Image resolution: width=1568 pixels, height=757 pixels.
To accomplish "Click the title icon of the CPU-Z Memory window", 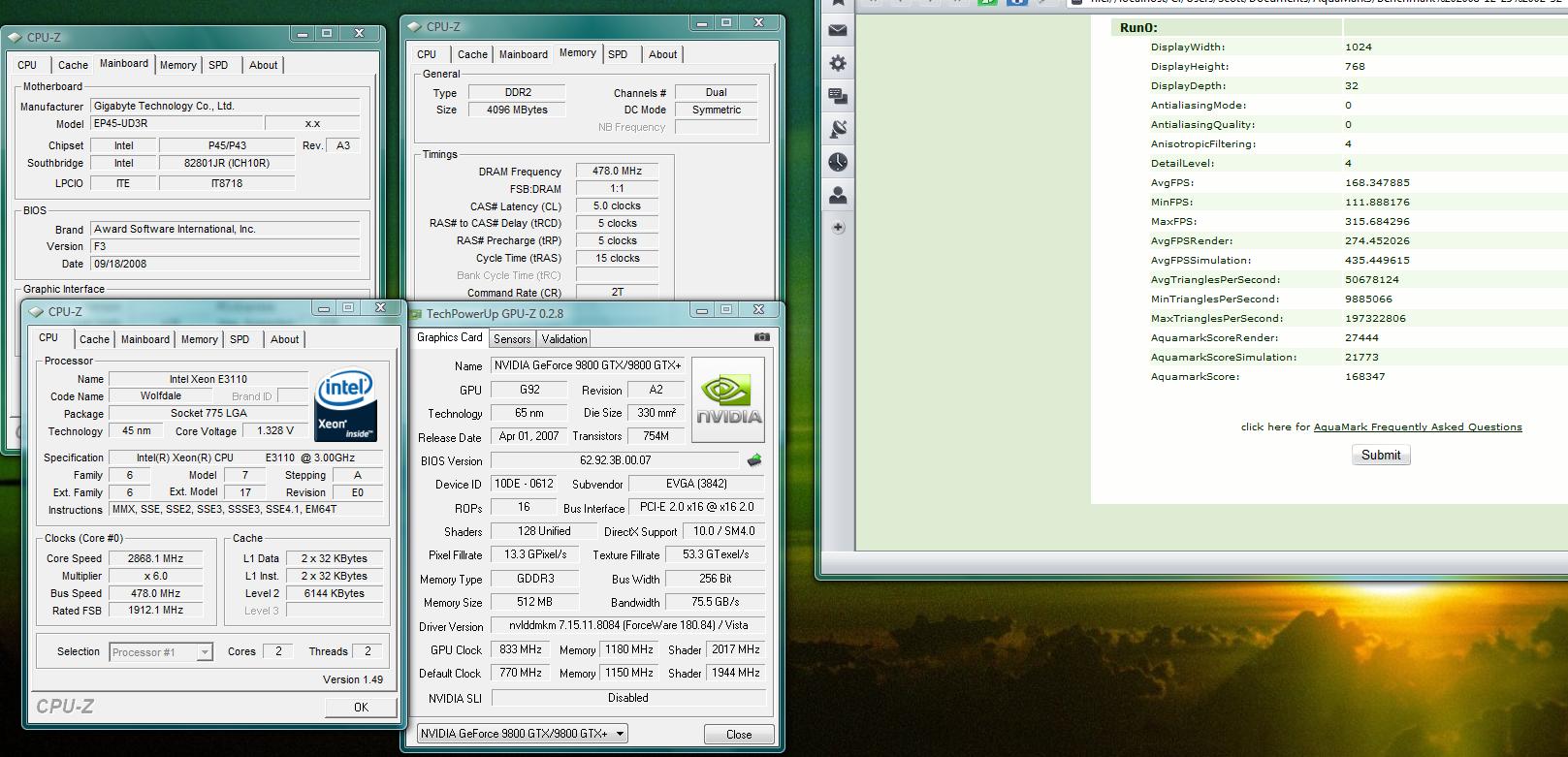I will click(415, 27).
